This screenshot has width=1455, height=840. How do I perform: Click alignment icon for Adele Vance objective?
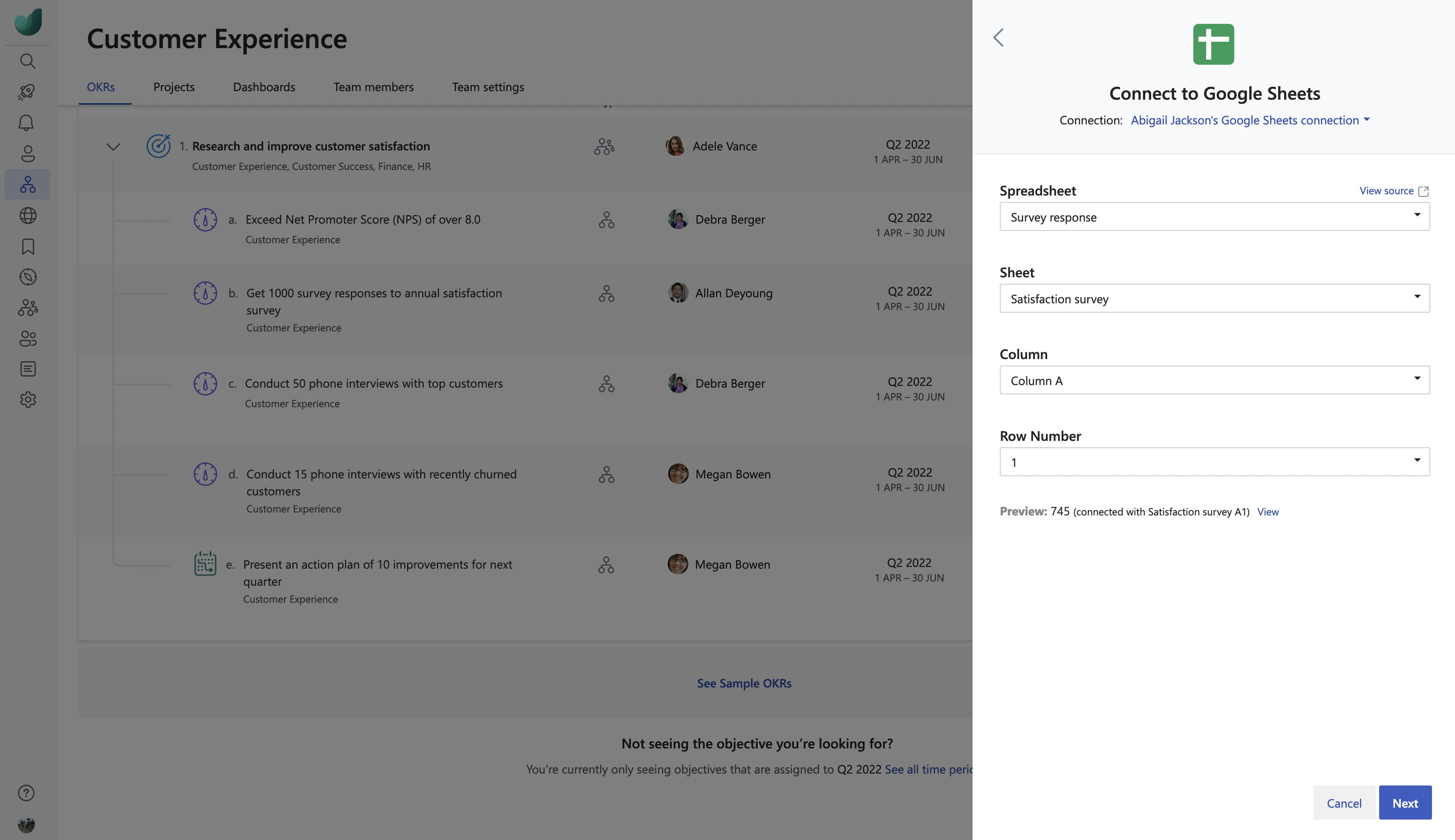(604, 147)
